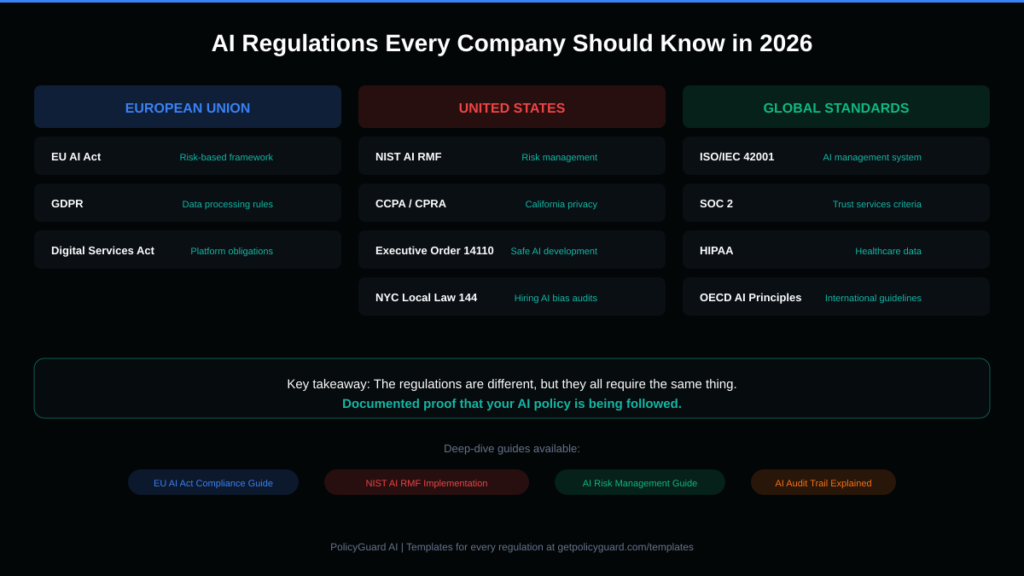Image resolution: width=1024 pixels, height=576 pixels.
Task: Click the key takeaway summary box
Action: pos(512,388)
